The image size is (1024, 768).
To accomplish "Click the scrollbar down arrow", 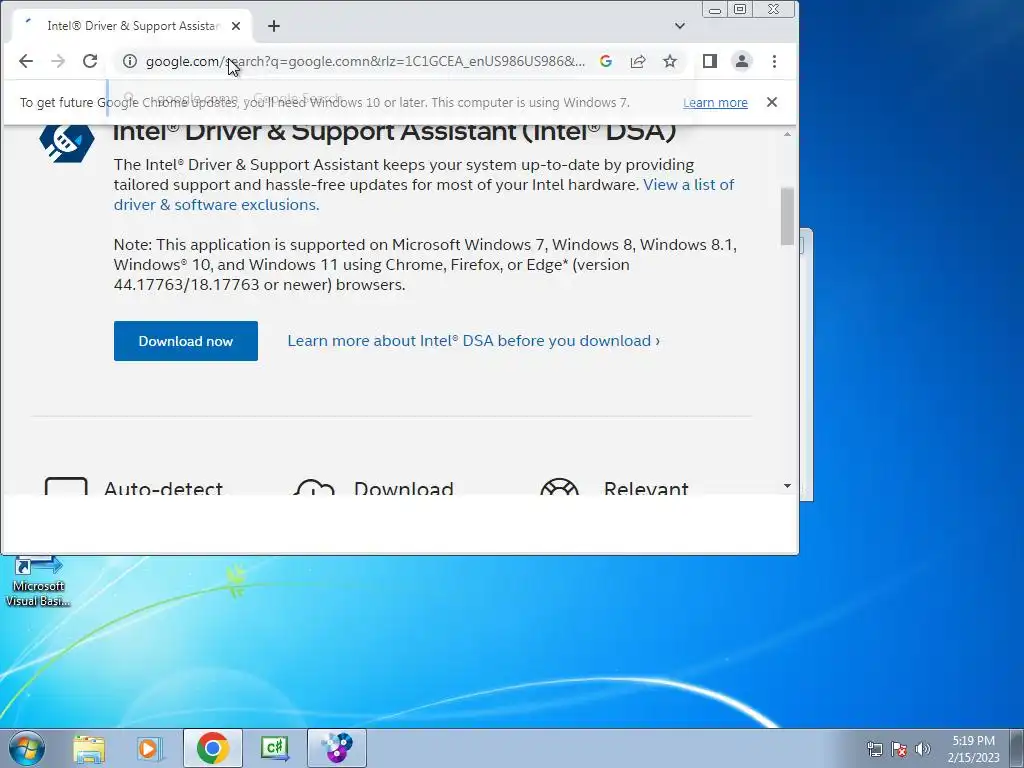I will click(787, 486).
